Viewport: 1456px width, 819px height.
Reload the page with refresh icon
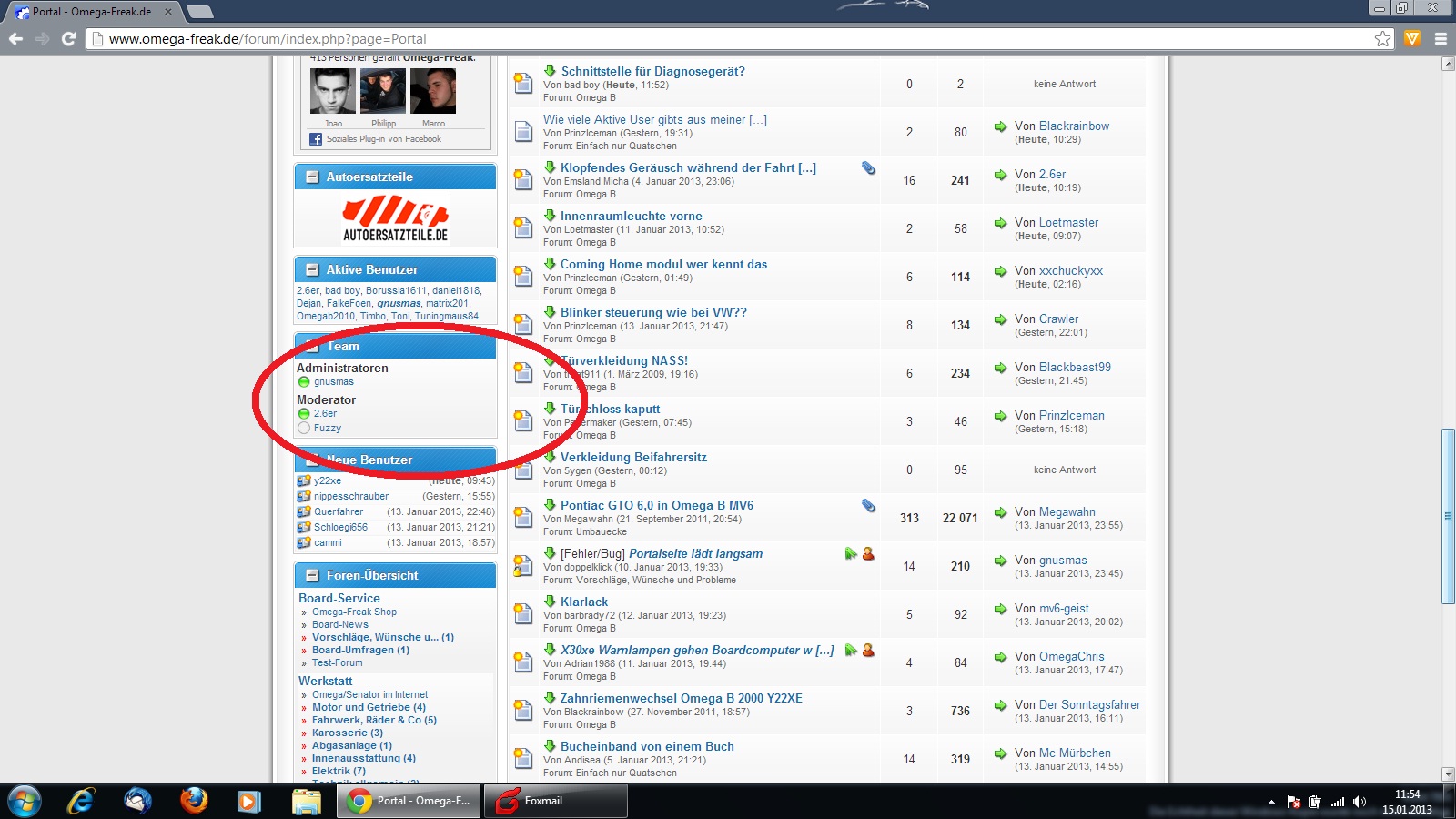[68, 38]
